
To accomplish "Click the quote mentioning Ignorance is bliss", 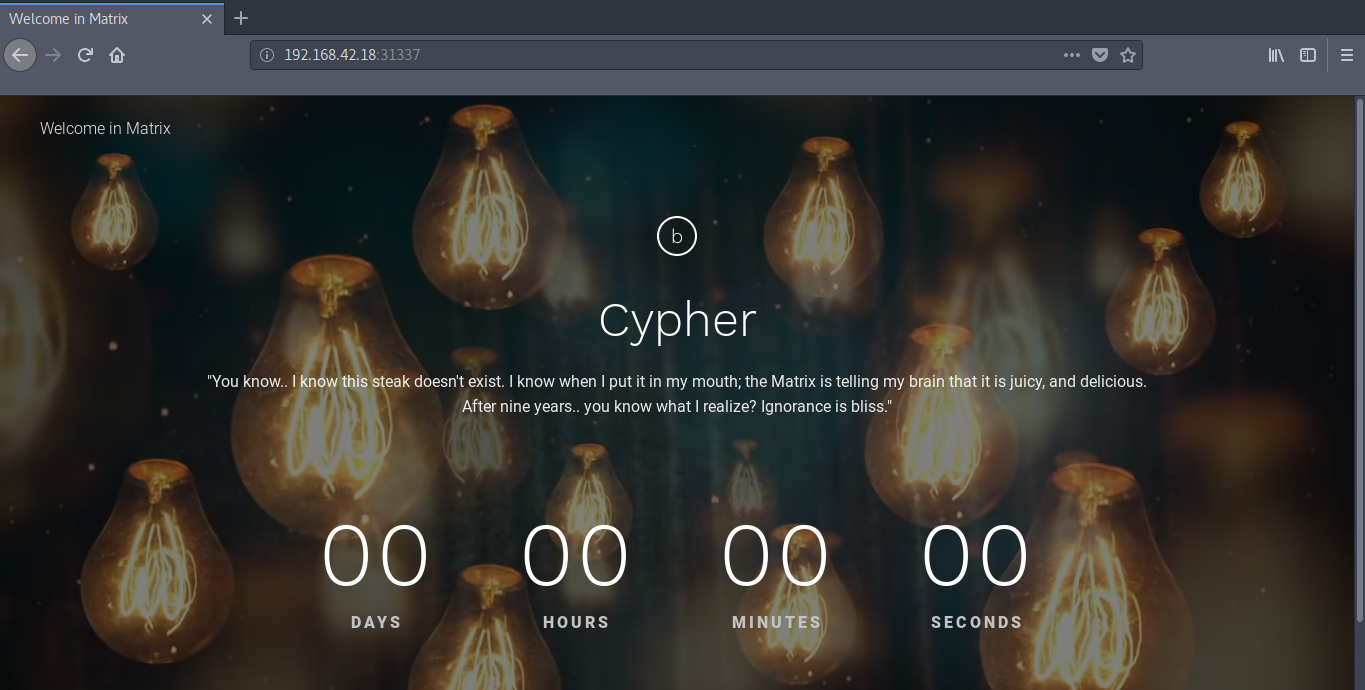I will point(677,394).
